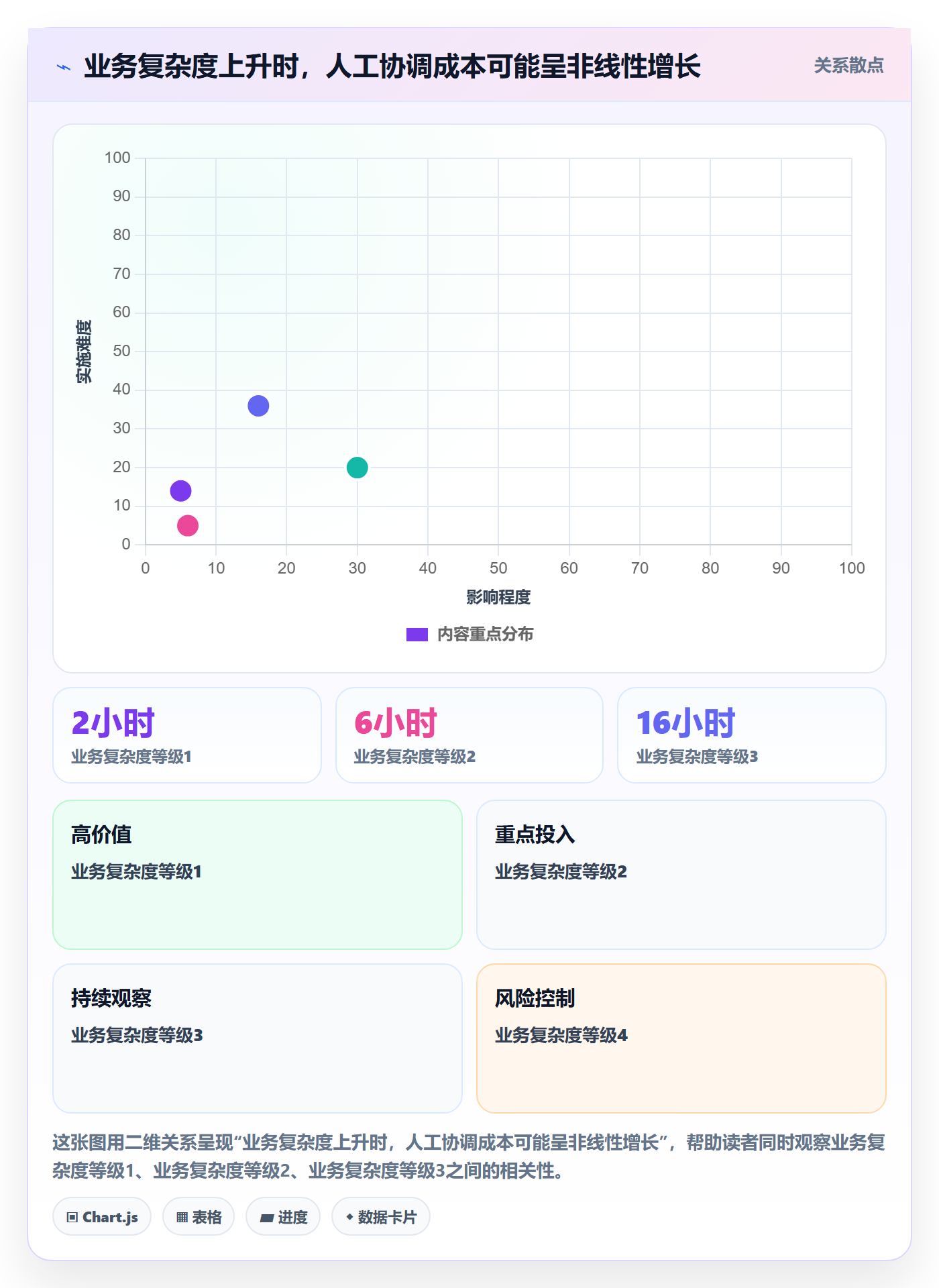This screenshot has width=939, height=1288.
Task: Toggle the 内容重点分布 legend color swatch
Action: click(x=417, y=635)
